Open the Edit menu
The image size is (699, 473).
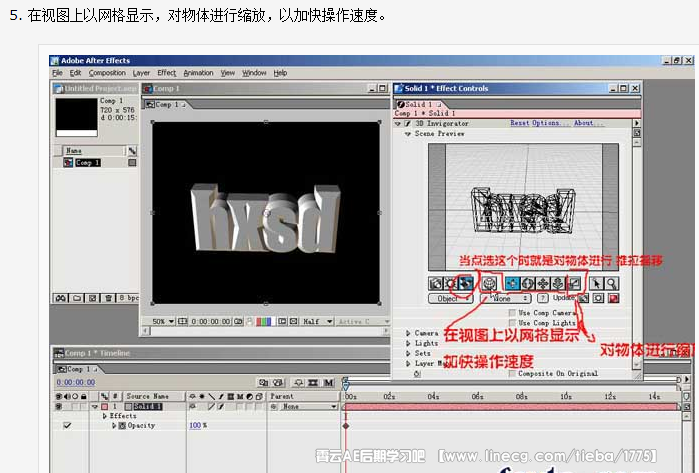(x=75, y=73)
